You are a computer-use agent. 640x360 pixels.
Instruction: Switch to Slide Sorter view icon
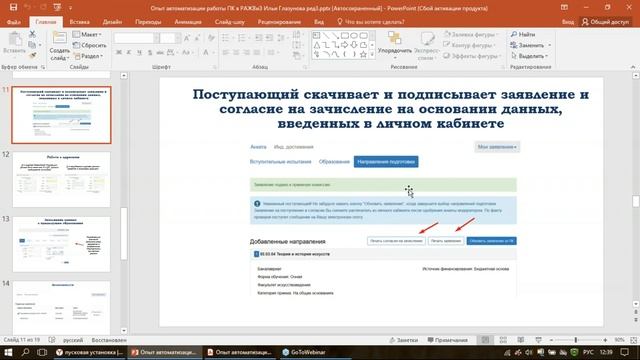503,340
